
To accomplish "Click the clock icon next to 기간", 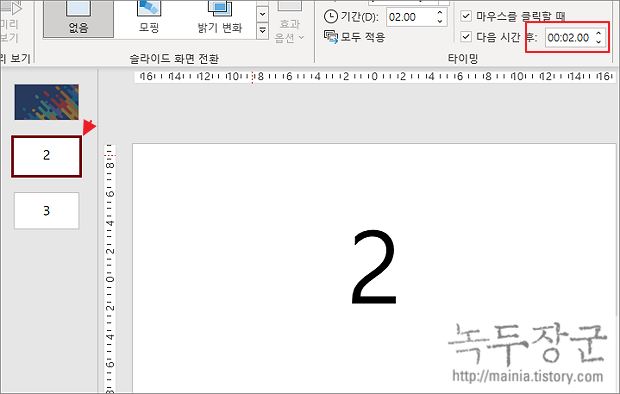I will click(x=331, y=17).
